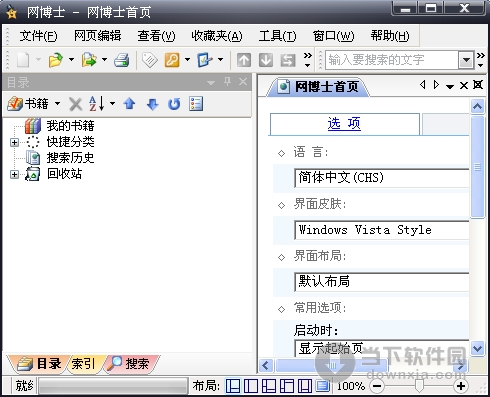
Task: Open the 语言 简体中文(CHS) combo box
Action: point(382,178)
